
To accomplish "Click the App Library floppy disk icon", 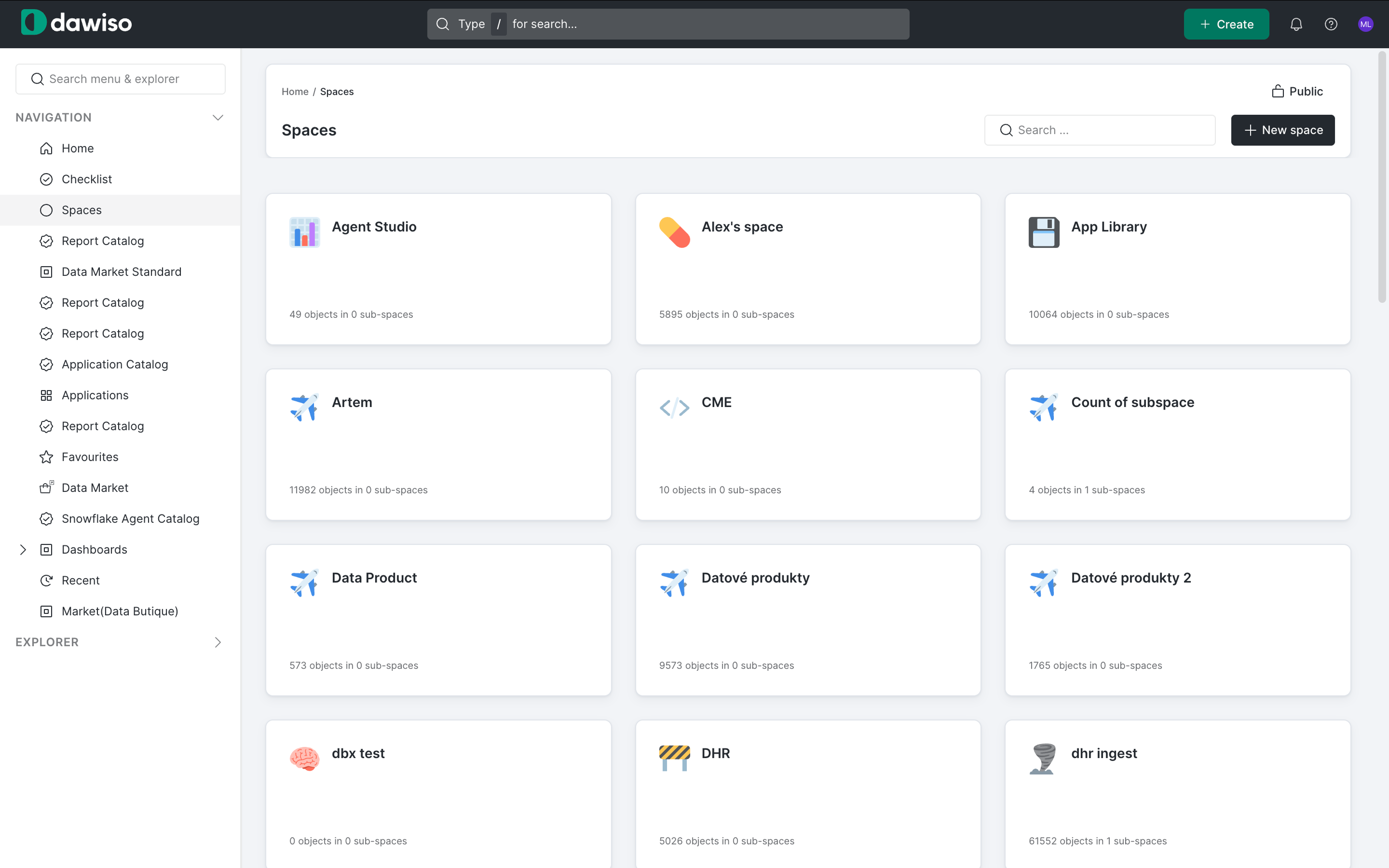I will click(1044, 232).
